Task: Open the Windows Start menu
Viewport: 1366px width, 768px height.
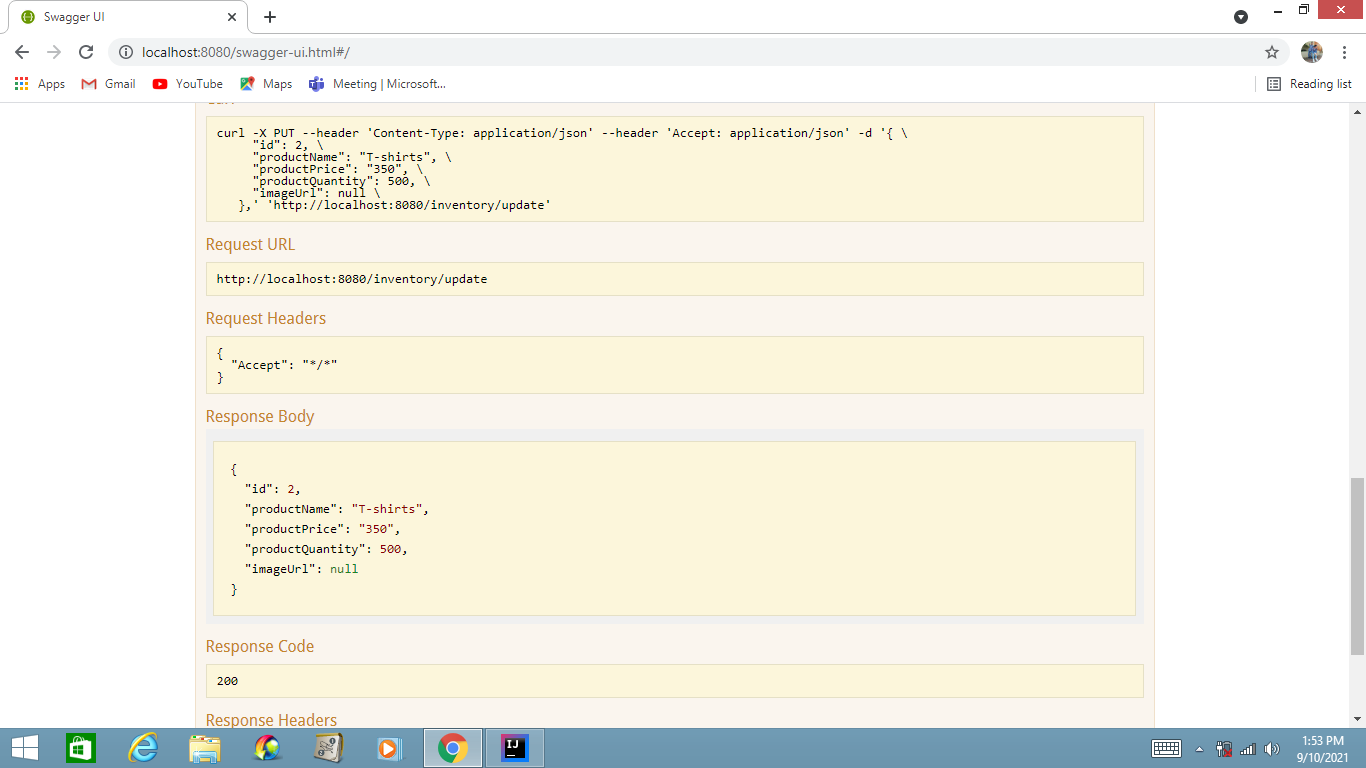Action: [24, 748]
